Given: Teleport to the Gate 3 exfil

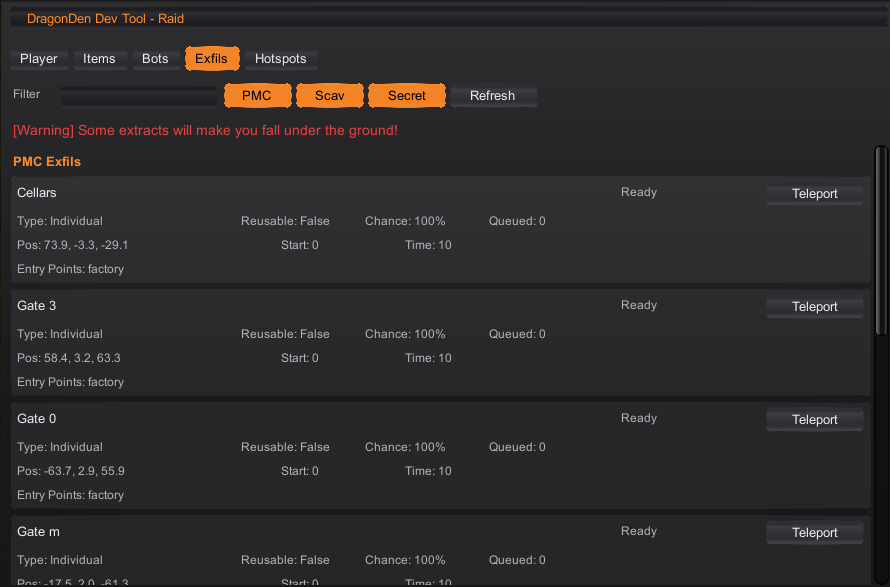Looking at the screenshot, I should 815,307.
